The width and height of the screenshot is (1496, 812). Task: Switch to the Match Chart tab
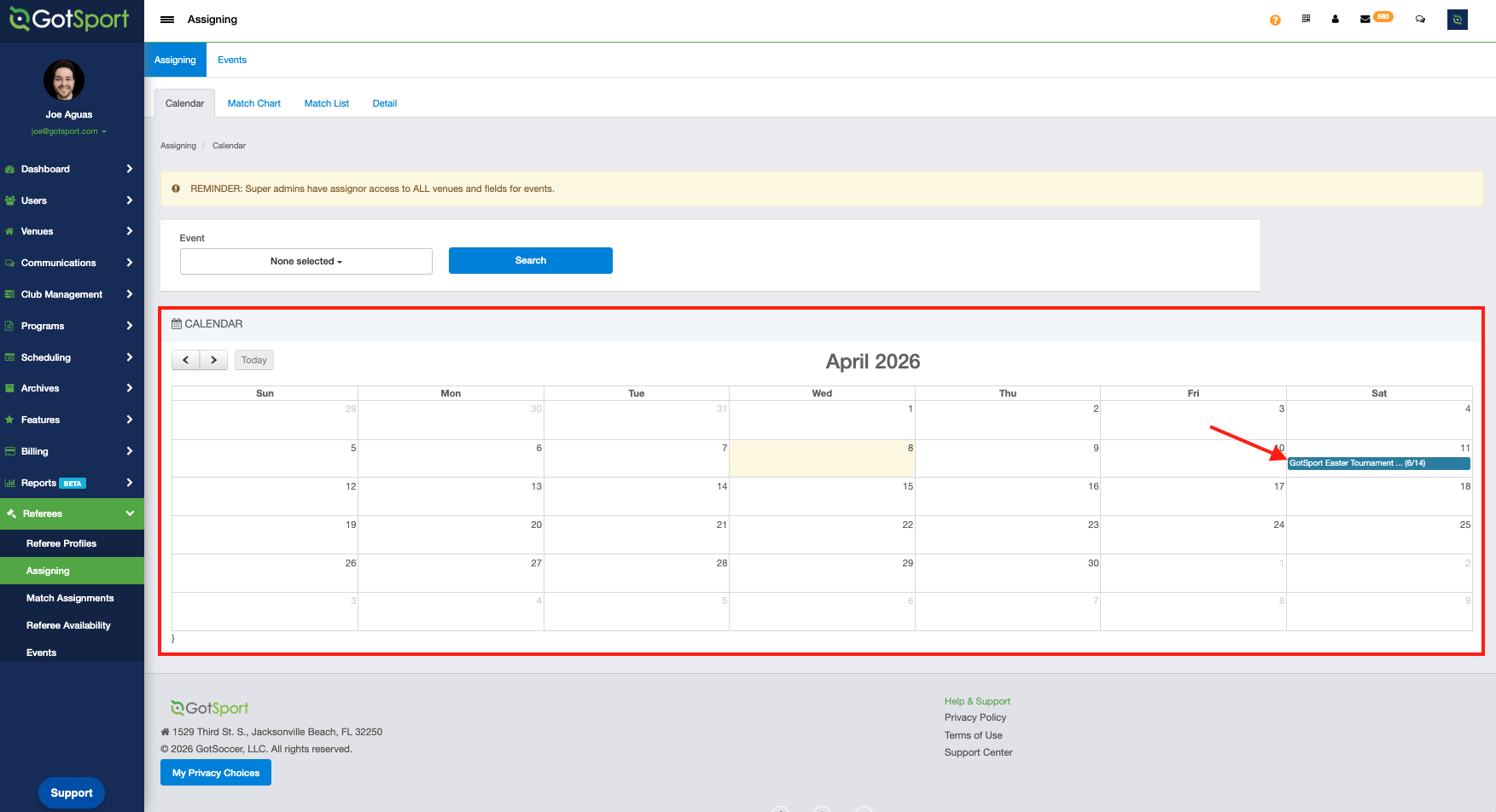click(253, 103)
